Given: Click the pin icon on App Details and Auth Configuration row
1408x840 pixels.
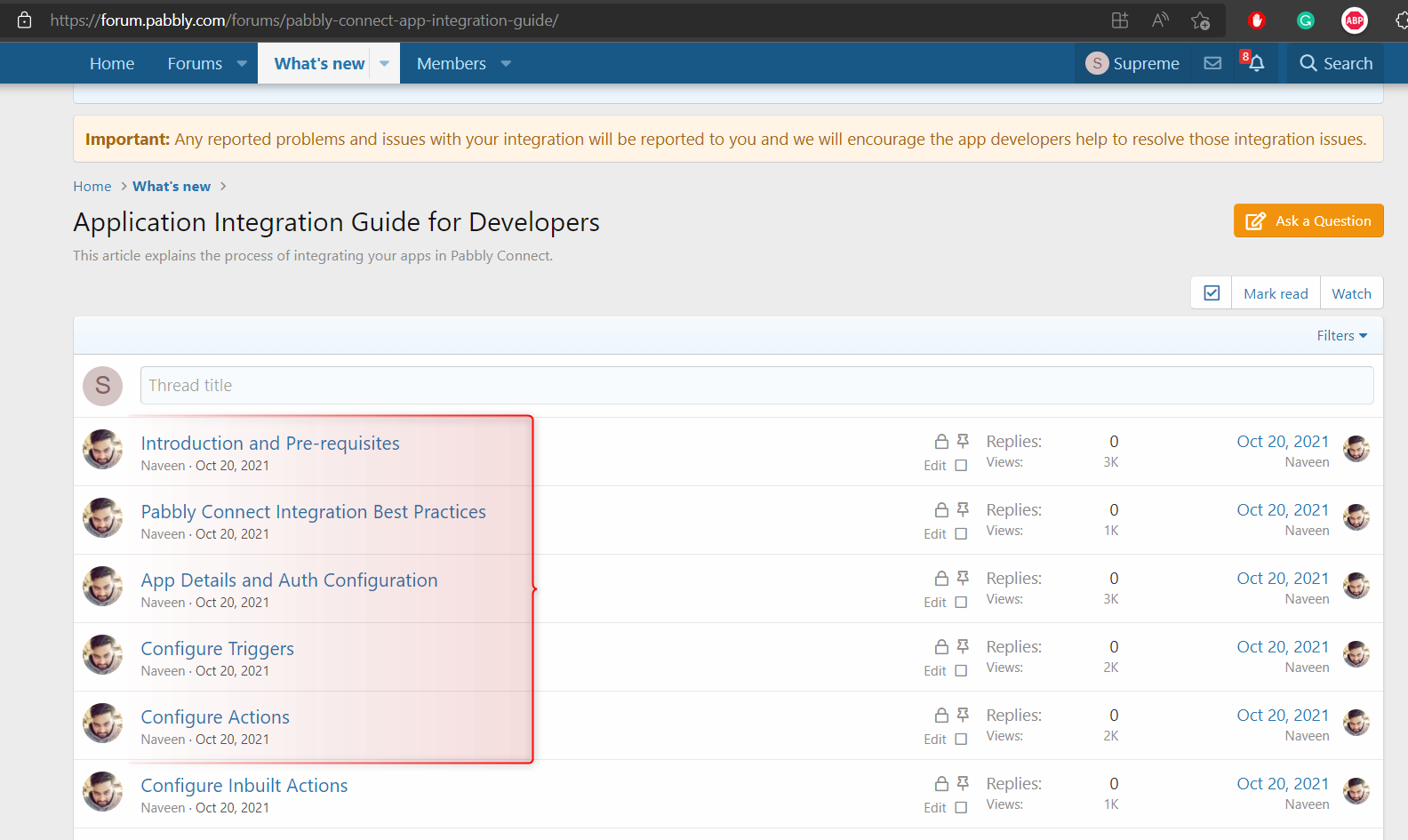Looking at the screenshot, I should point(963,578).
